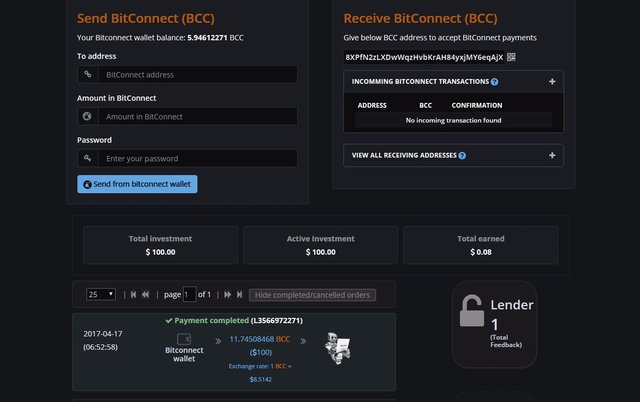640x402 pixels.
Task: Click the ADDRESS column header
Action: click(x=372, y=105)
